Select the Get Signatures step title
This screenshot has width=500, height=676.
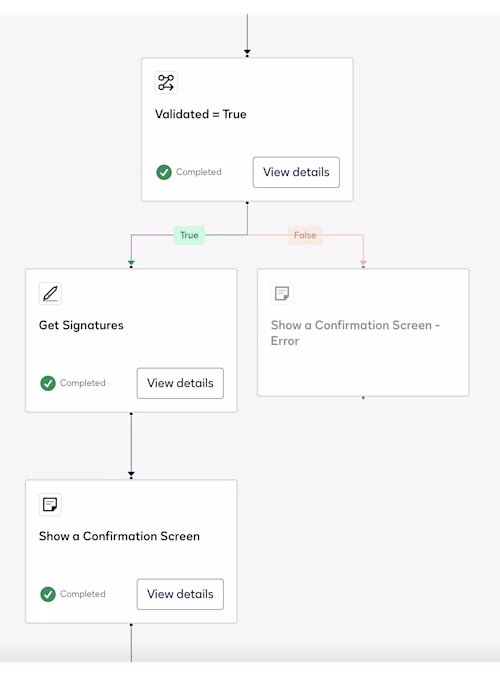(81, 325)
